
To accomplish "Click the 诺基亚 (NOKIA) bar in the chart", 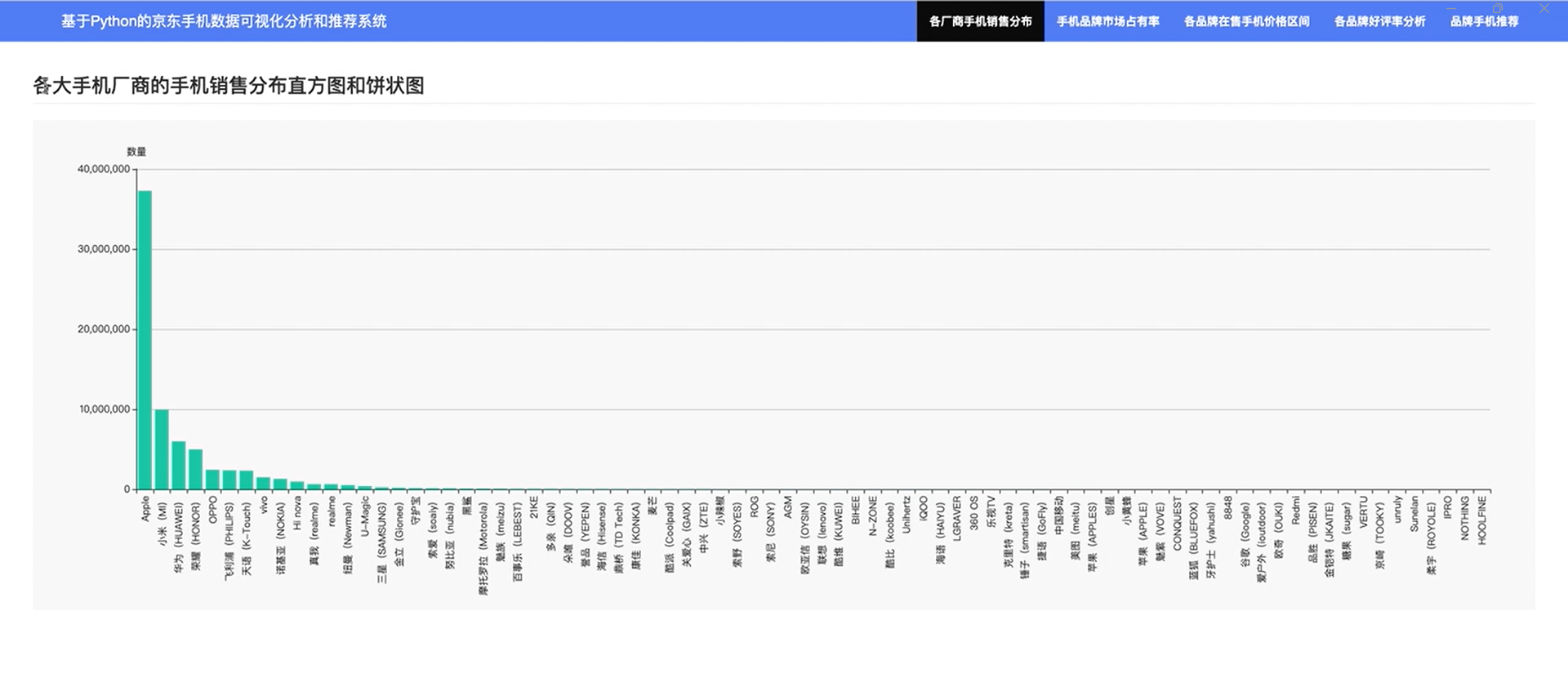I will click(280, 484).
